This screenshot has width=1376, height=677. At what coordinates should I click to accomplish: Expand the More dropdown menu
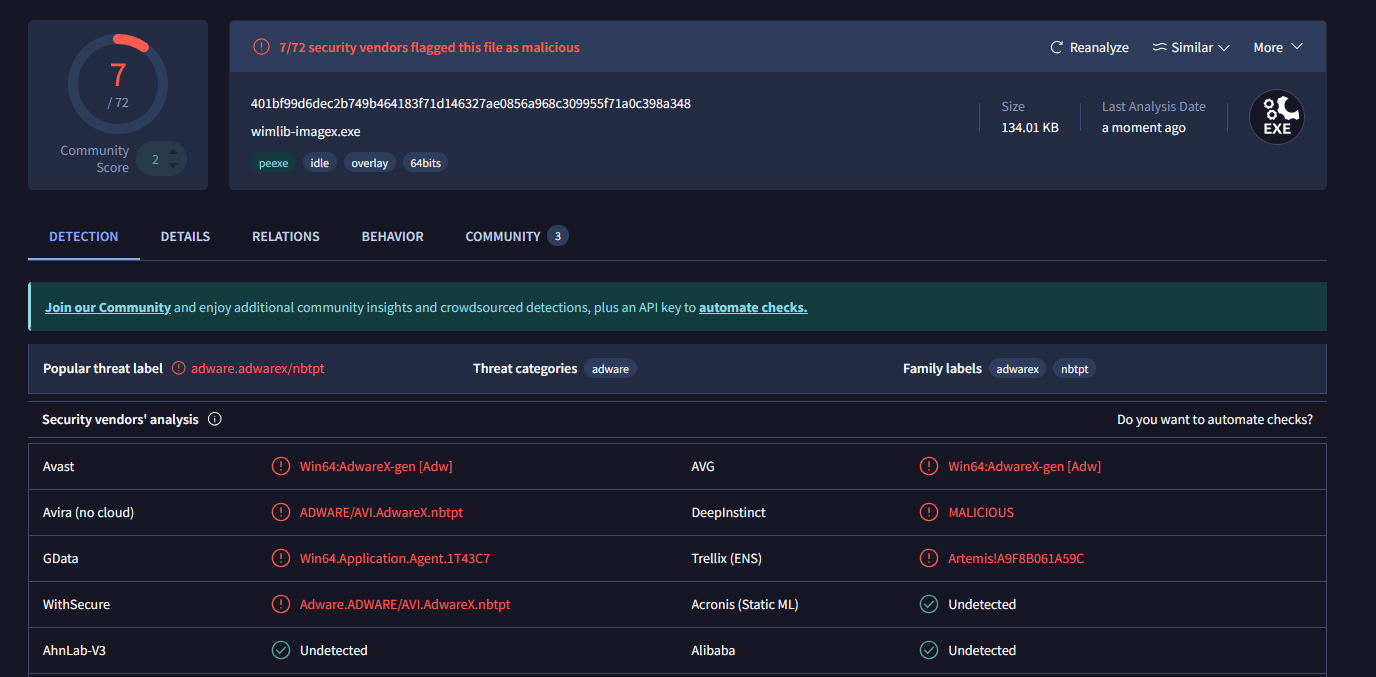(1278, 47)
